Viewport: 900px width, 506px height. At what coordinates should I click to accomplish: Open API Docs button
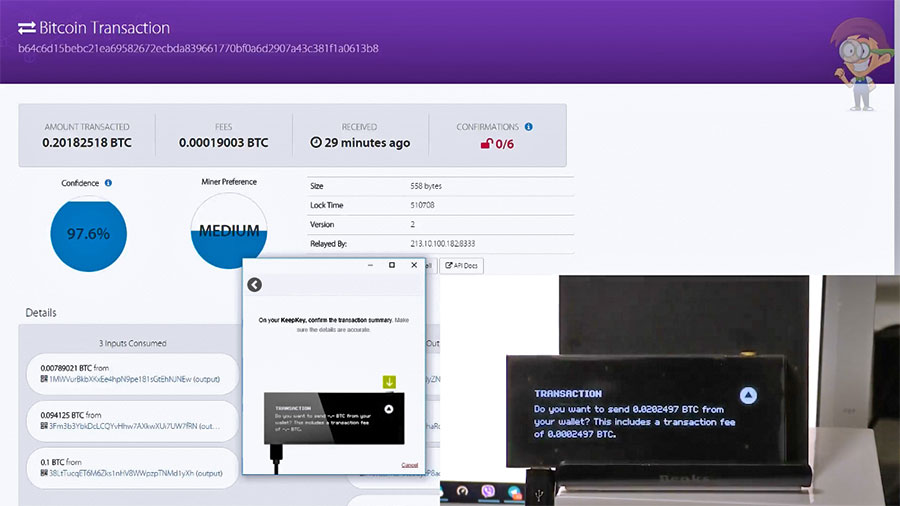[x=461, y=266]
